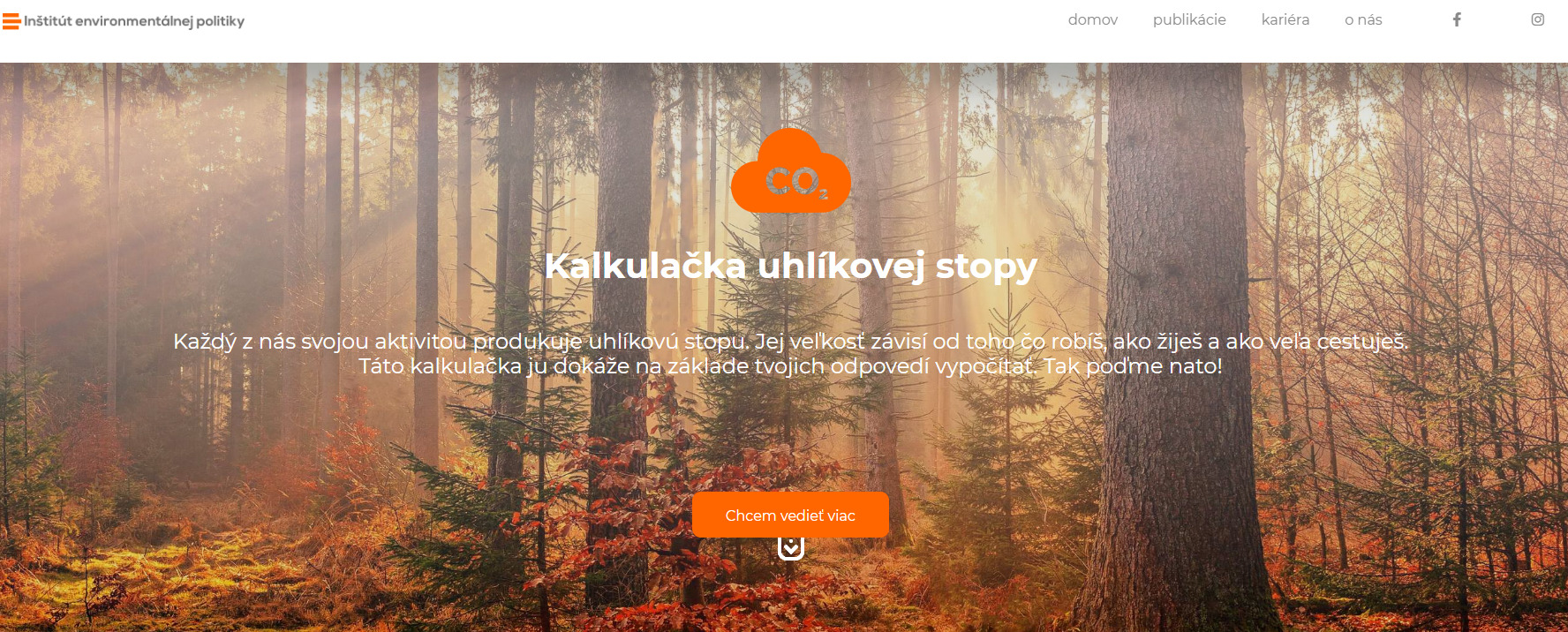Open the o nás menu item
The height and width of the screenshot is (632, 1568).
[x=1363, y=19]
